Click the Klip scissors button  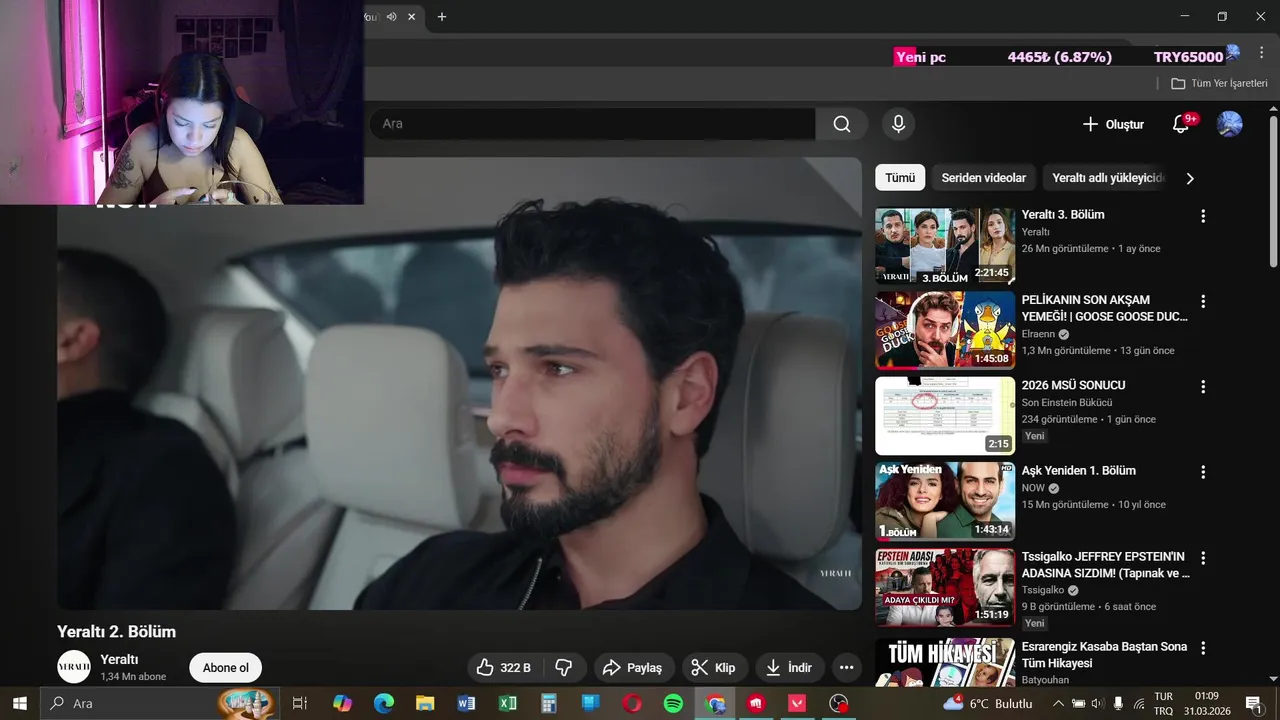pos(714,668)
